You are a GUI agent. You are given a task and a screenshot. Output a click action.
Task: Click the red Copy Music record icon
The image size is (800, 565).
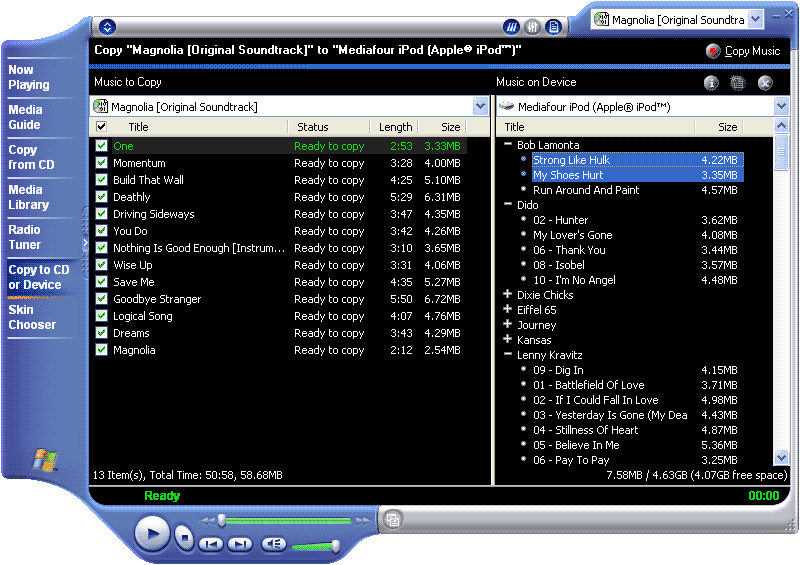[x=713, y=51]
